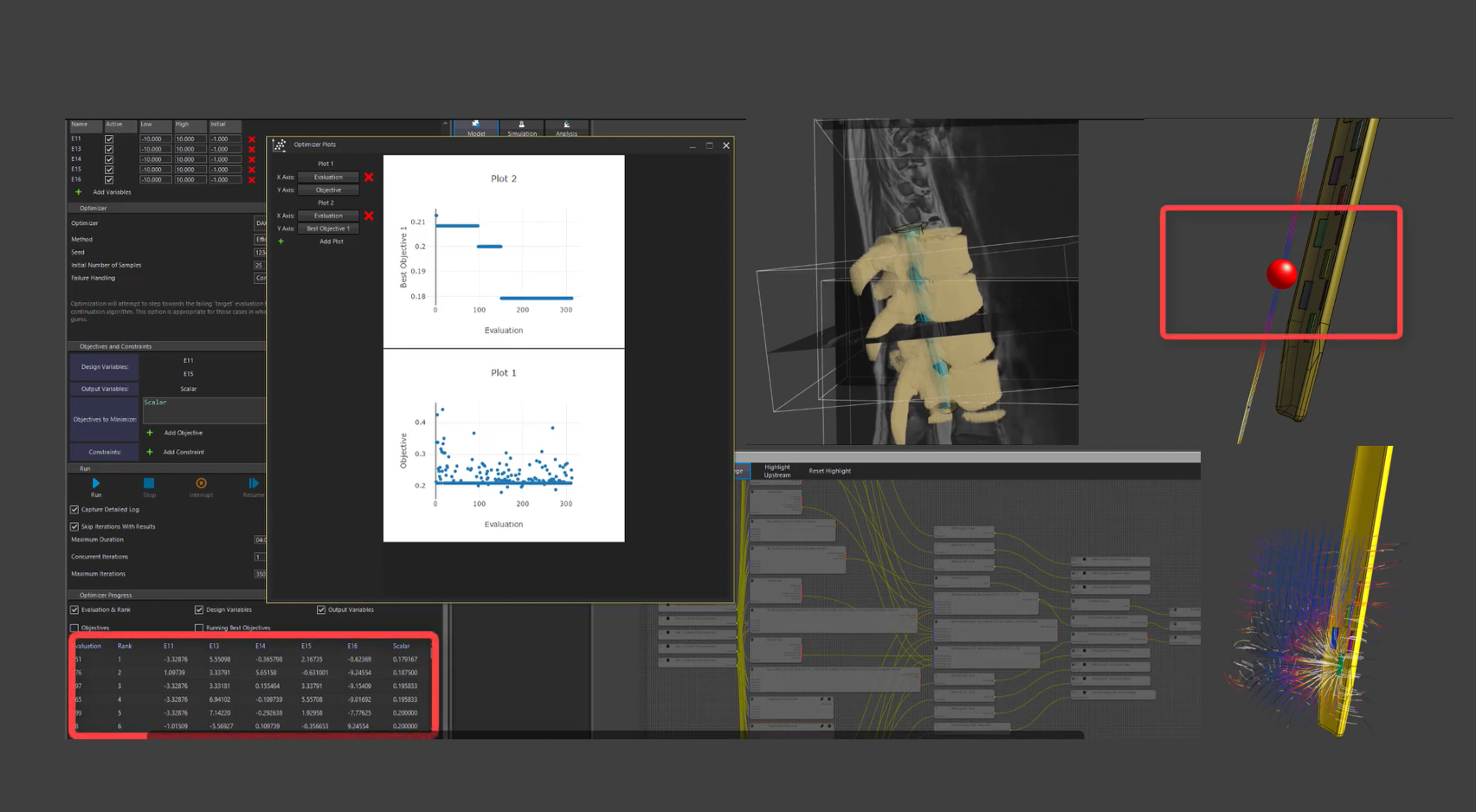Uncheck Skip Iterations With Results

[x=74, y=526]
